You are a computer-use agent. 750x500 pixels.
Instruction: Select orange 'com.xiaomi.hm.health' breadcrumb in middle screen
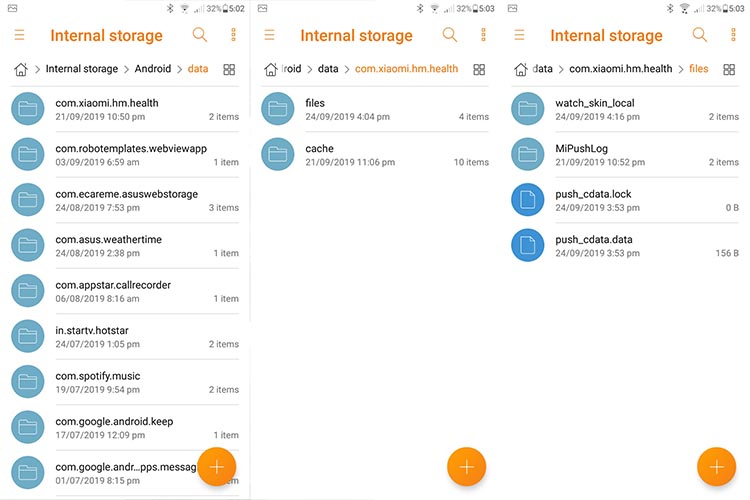407,69
